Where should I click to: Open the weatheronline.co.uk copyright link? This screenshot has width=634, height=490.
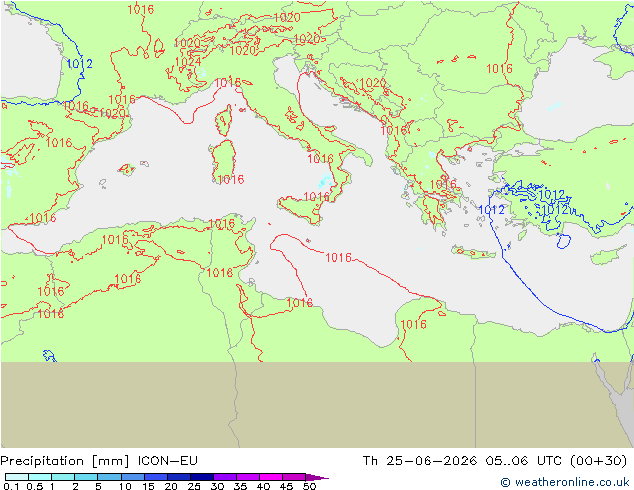tap(564, 482)
